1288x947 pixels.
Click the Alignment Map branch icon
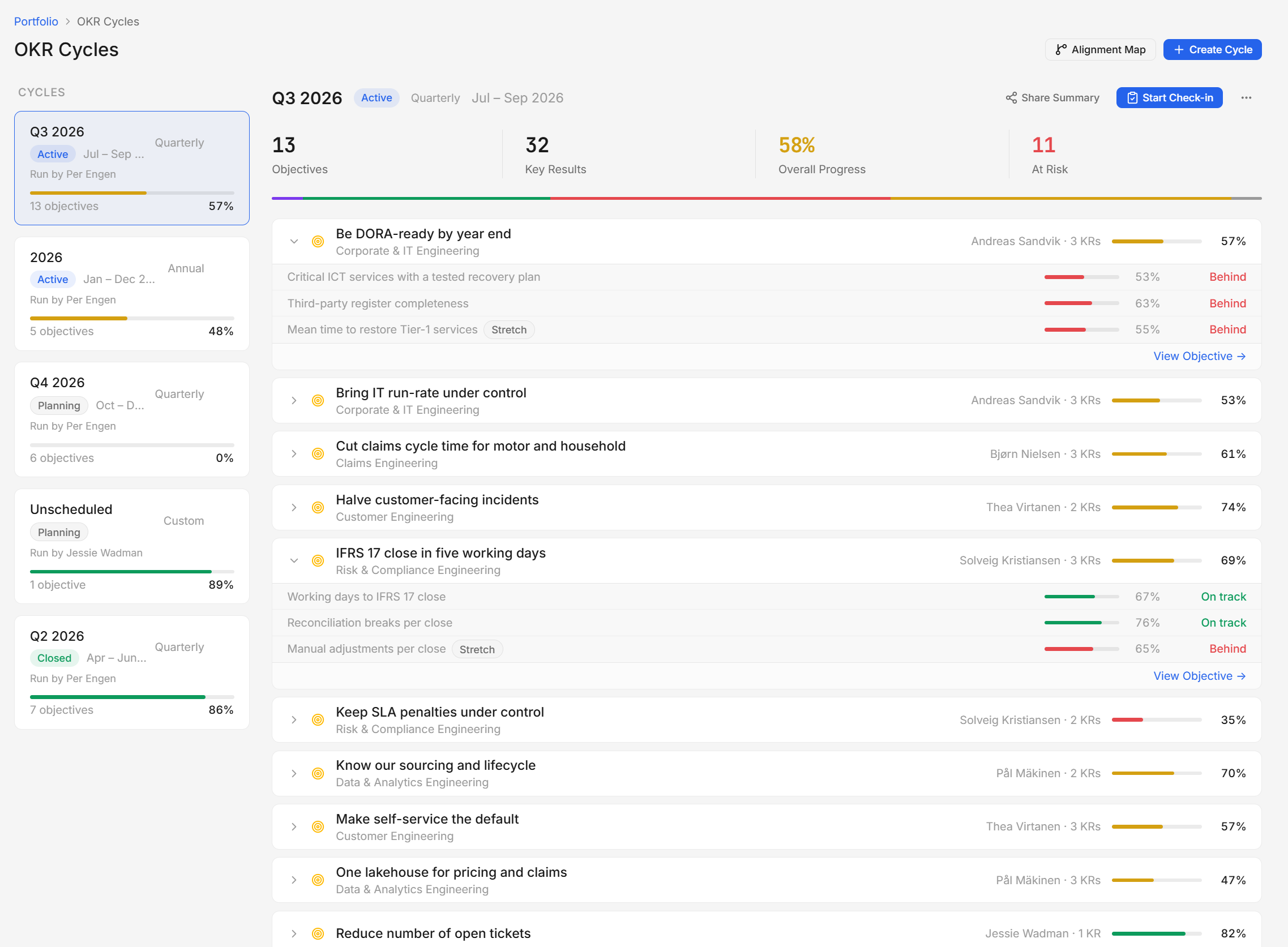pyautogui.click(x=1061, y=50)
